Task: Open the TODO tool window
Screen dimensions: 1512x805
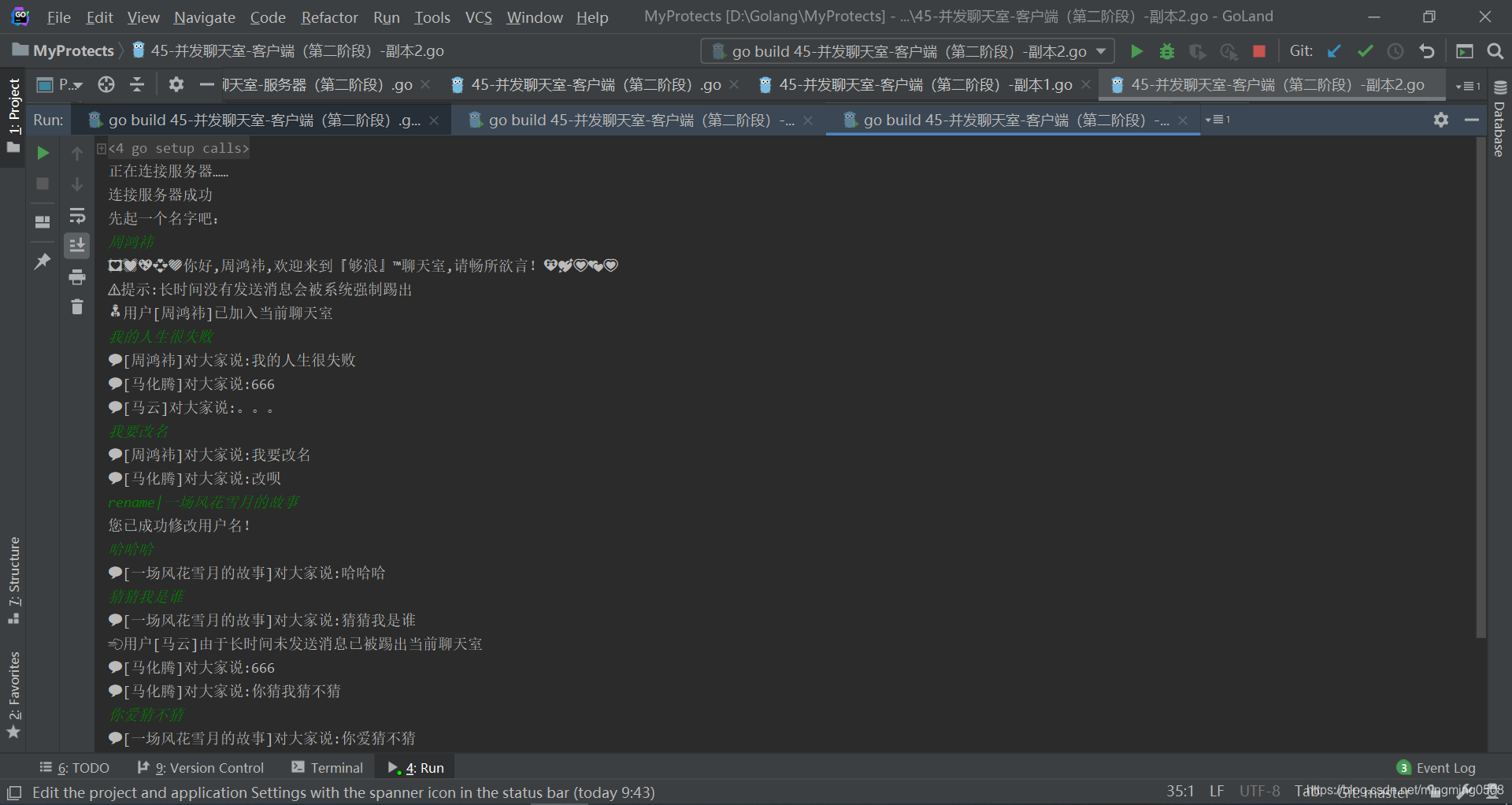Action: [74, 768]
